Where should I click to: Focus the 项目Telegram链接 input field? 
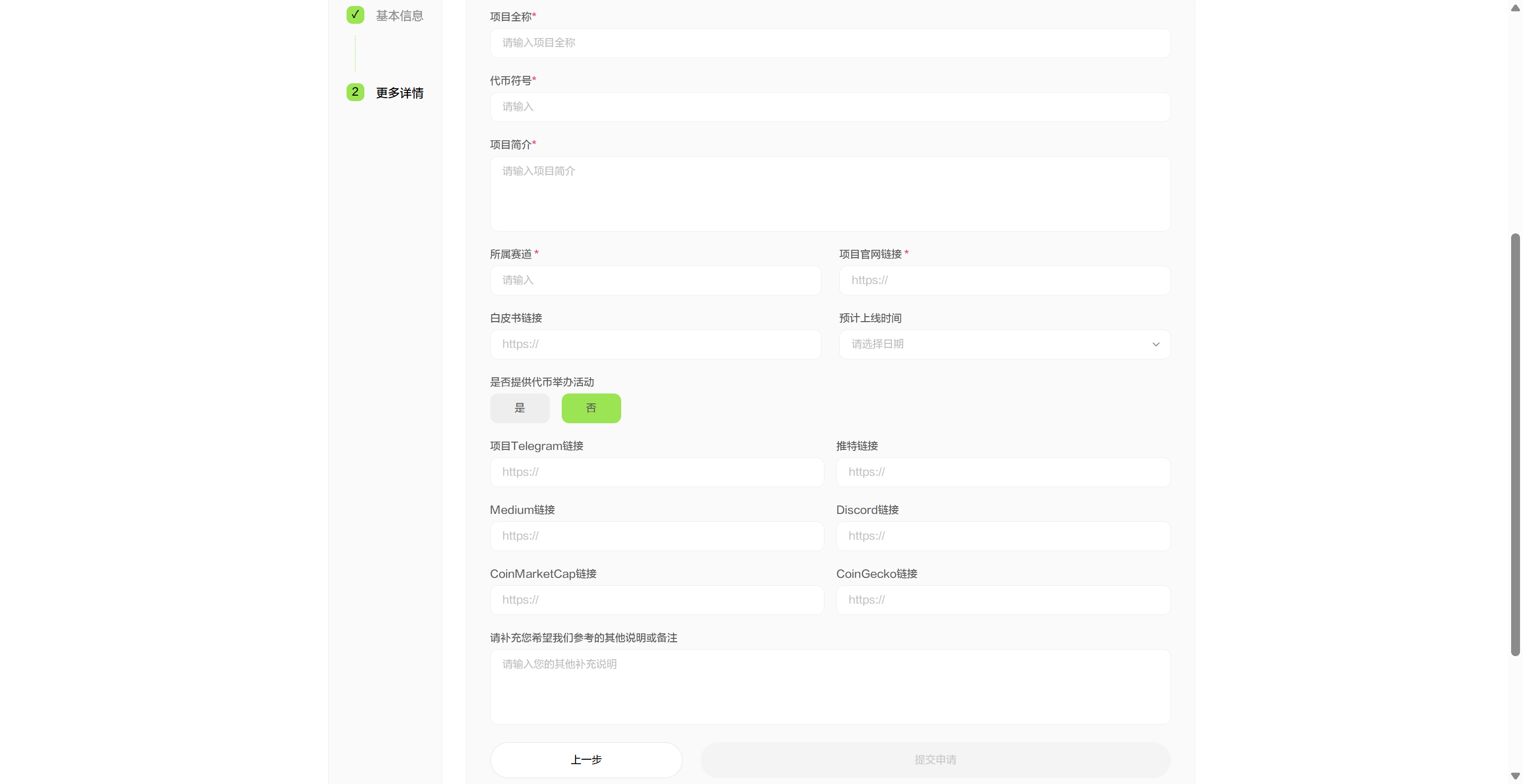coord(657,472)
